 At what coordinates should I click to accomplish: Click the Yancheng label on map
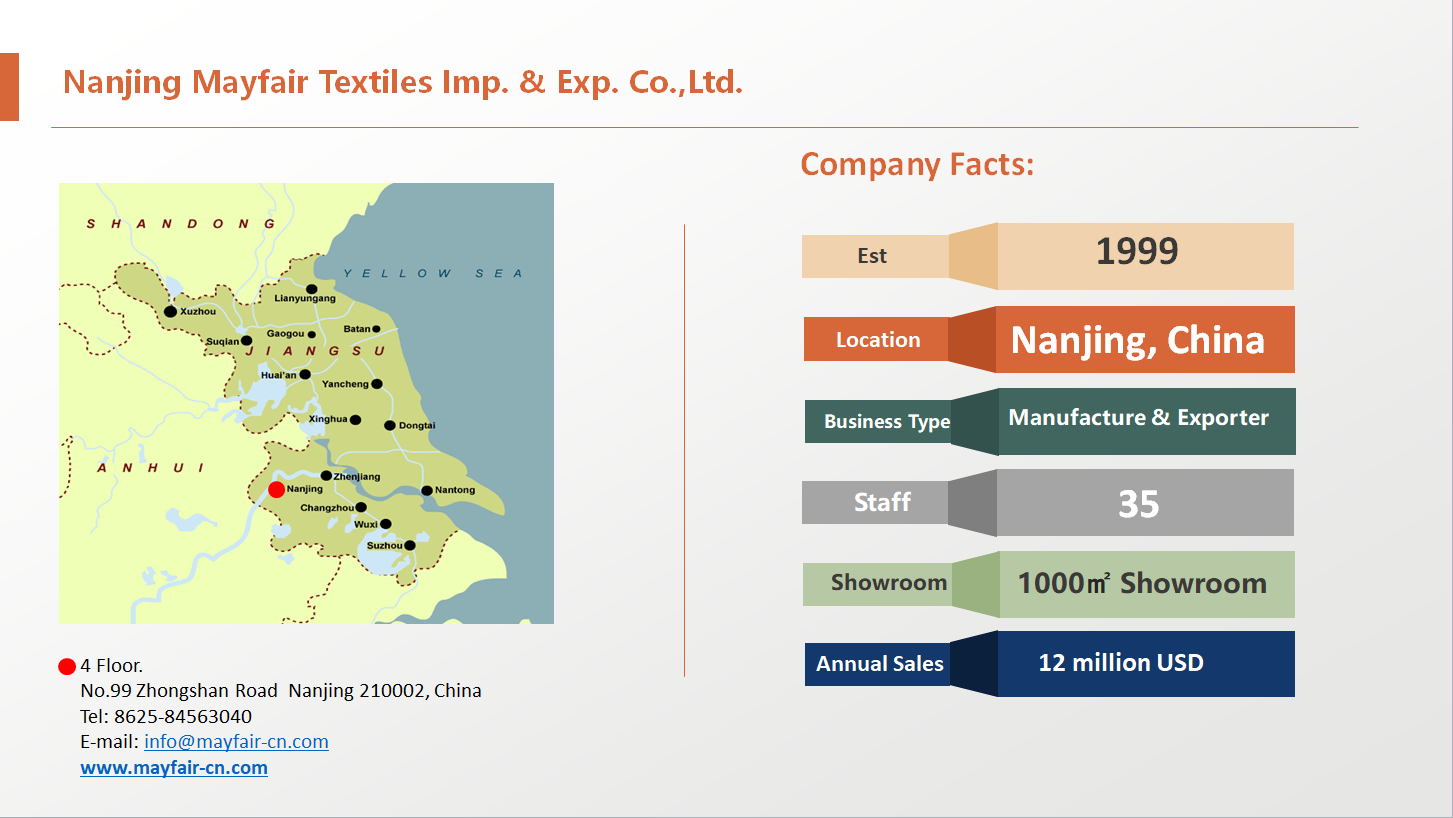click(x=345, y=384)
